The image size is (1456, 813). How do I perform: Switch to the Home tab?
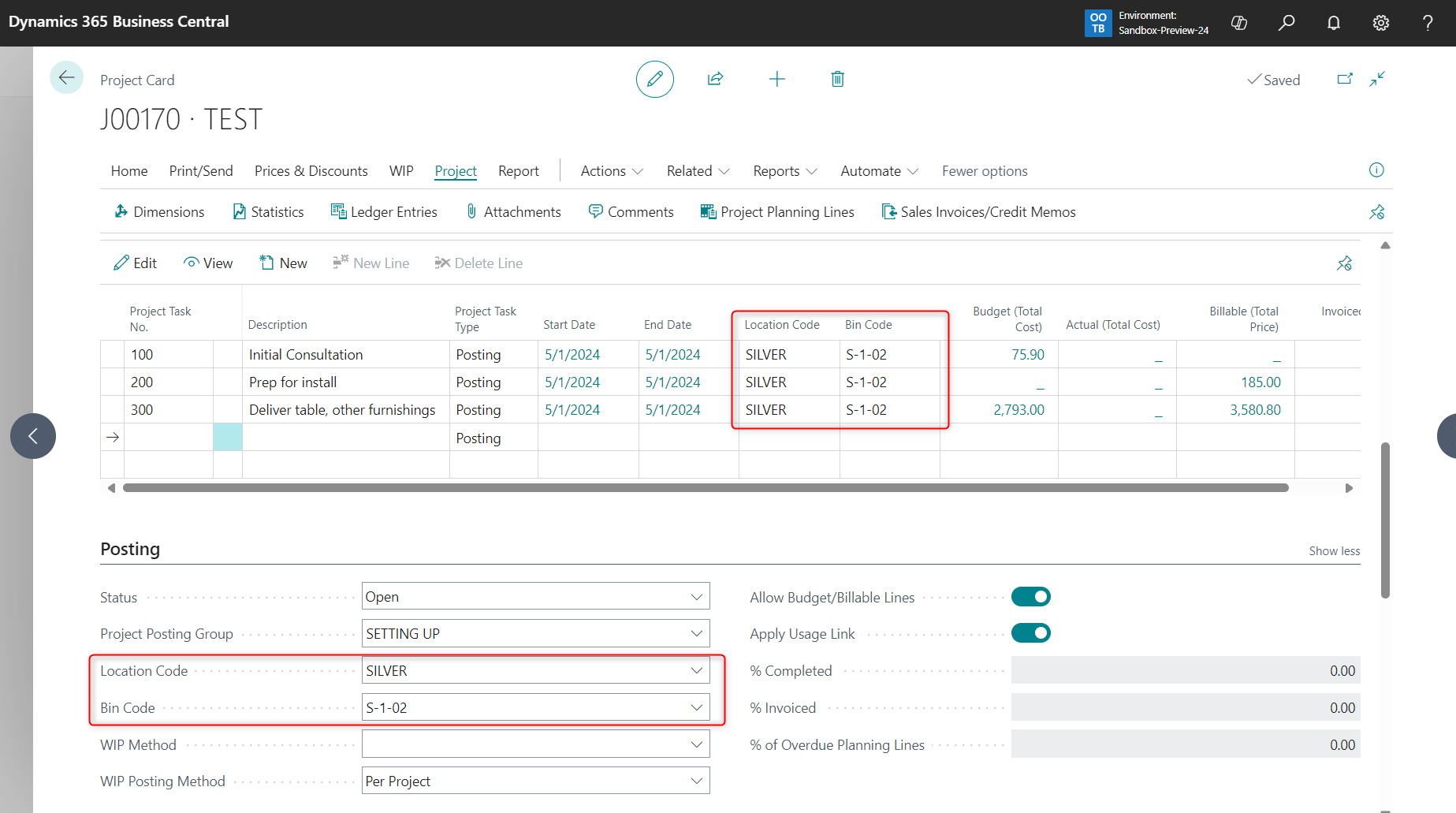coord(129,171)
